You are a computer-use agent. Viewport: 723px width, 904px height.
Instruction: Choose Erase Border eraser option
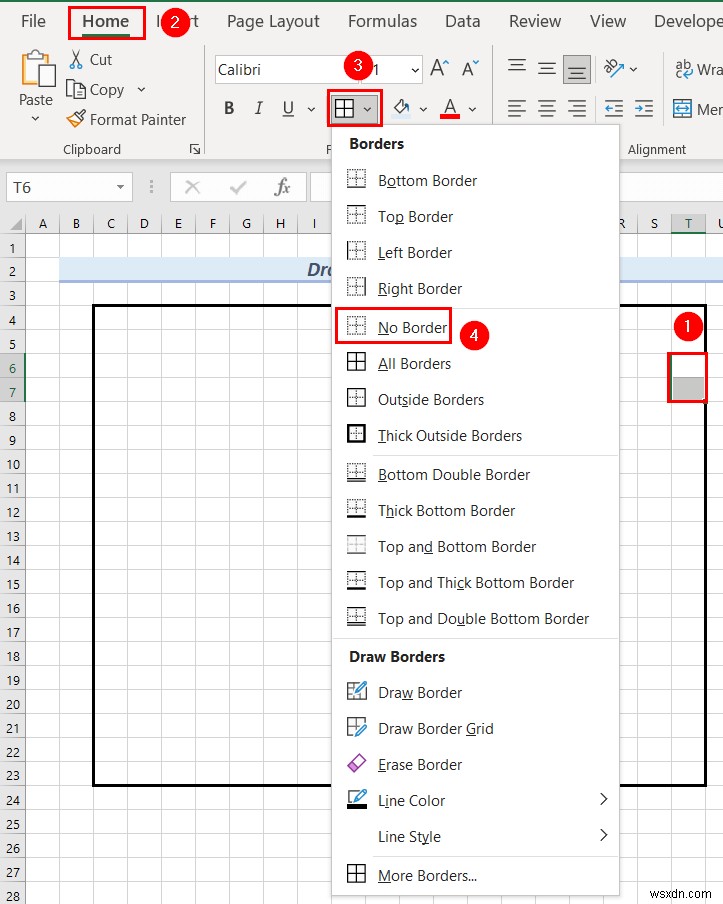[x=475, y=764]
